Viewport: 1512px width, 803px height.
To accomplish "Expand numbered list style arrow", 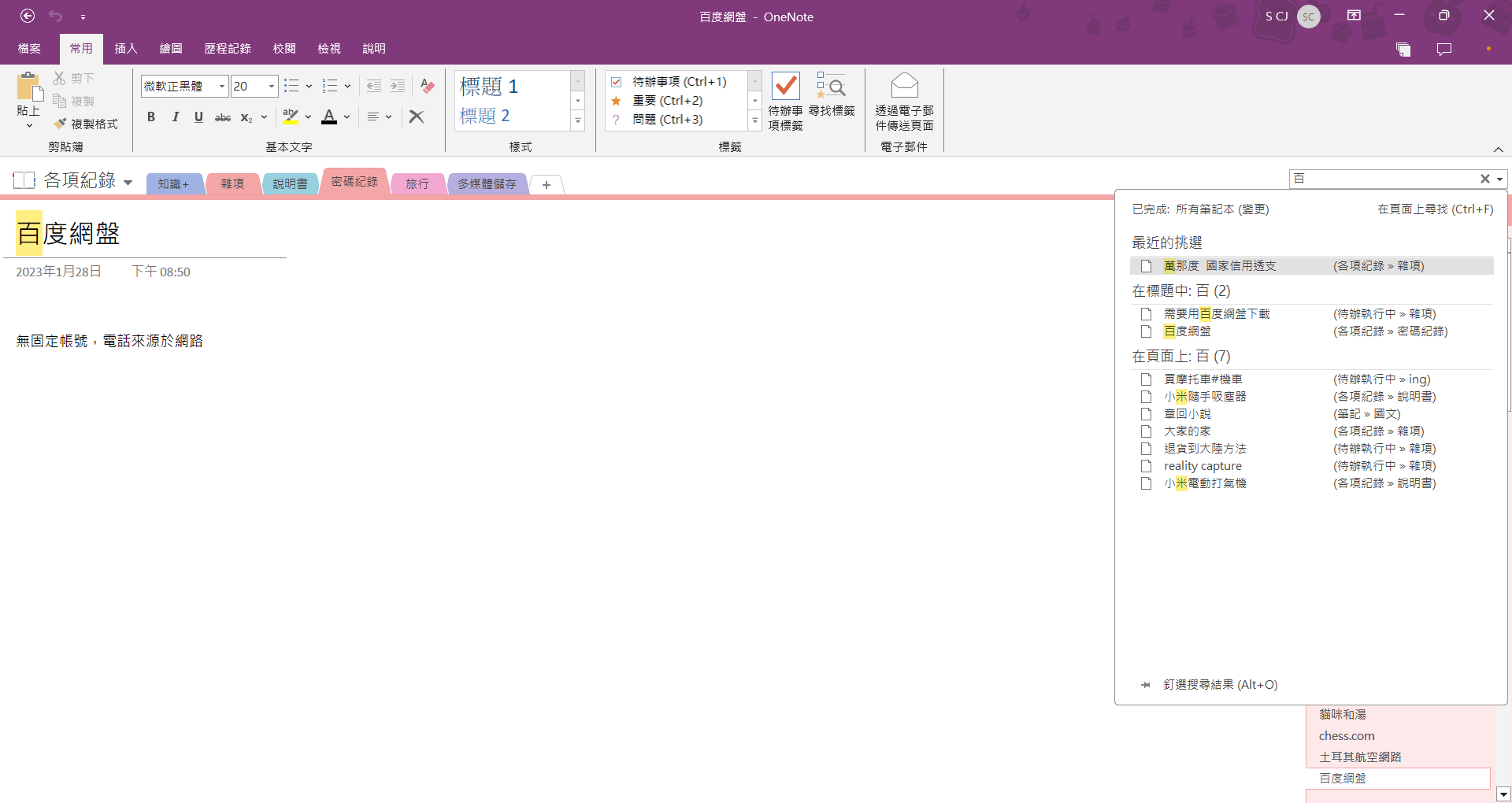I will [x=347, y=86].
